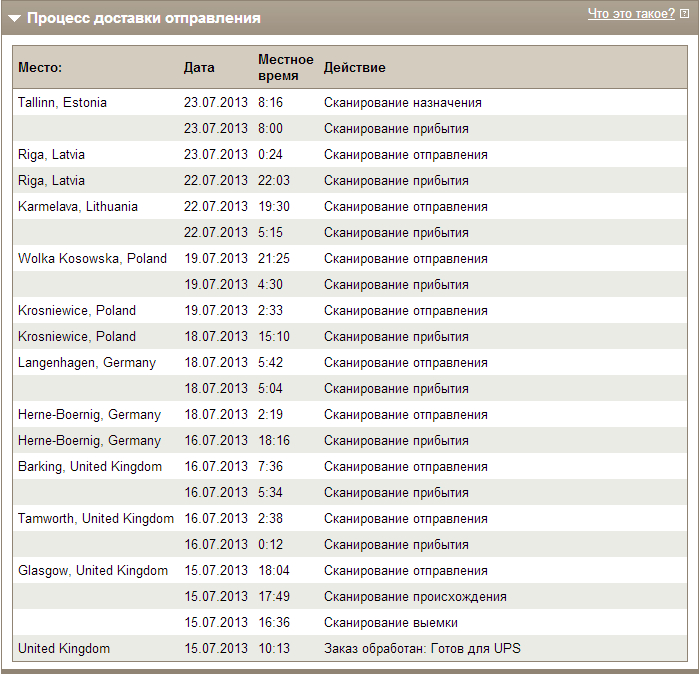Click the 10:13 local time cell
This screenshot has height=675, width=700.
point(273,648)
